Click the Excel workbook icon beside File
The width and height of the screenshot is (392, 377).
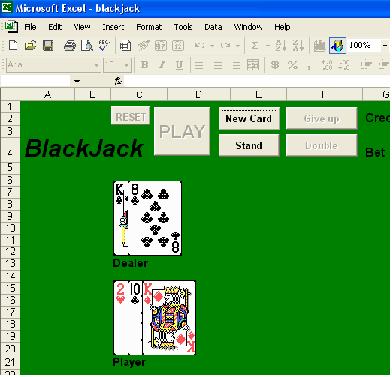[11, 26]
